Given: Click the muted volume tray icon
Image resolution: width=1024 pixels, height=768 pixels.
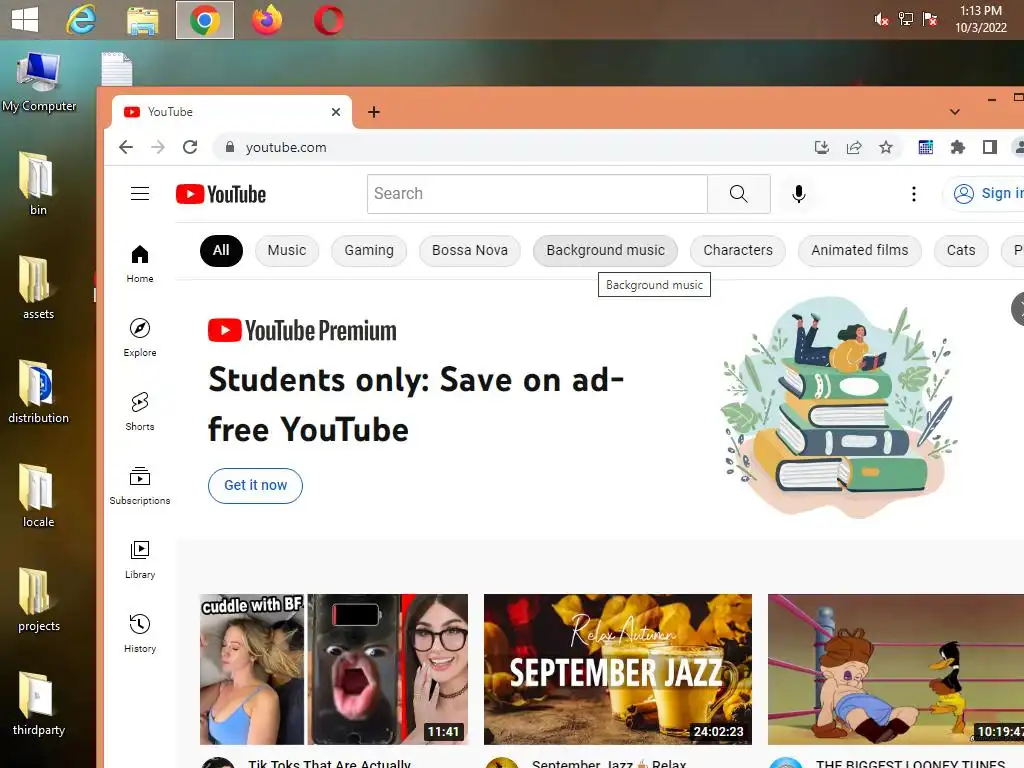Looking at the screenshot, I should click(x=882, y=20).
